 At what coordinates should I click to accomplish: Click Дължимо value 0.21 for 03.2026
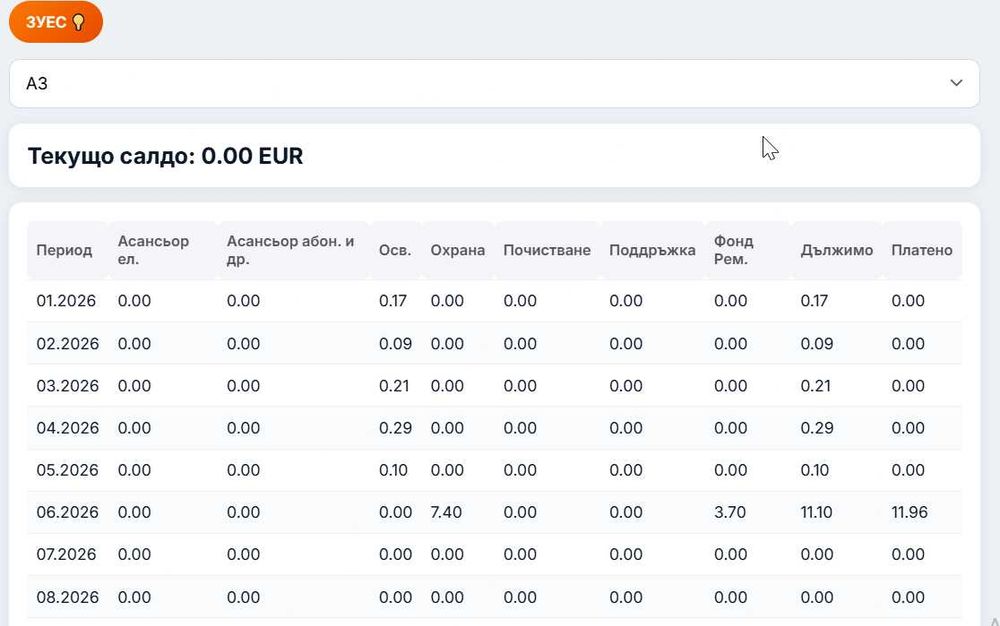click(815, 386)
